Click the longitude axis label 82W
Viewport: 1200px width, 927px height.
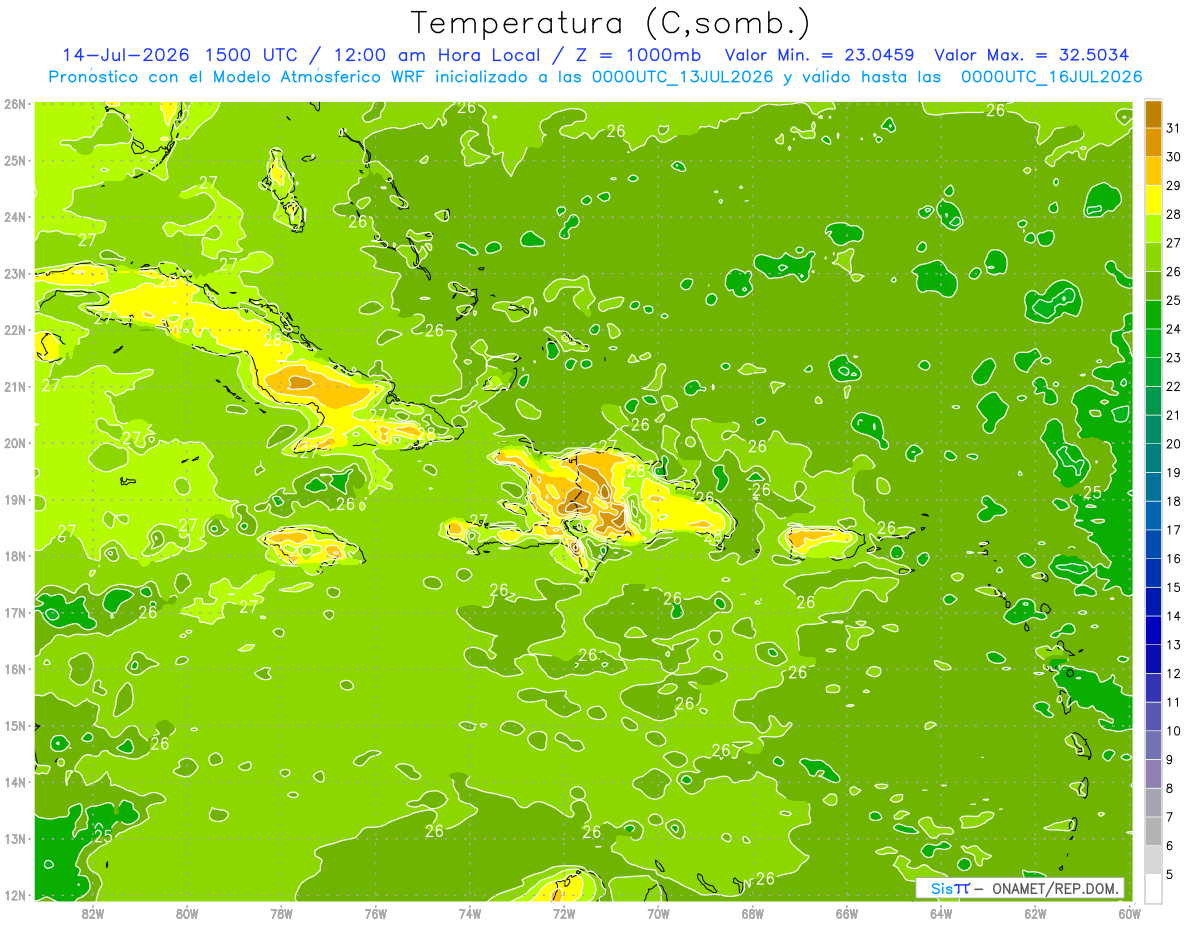pyautogui.click(x=93, y=913)
